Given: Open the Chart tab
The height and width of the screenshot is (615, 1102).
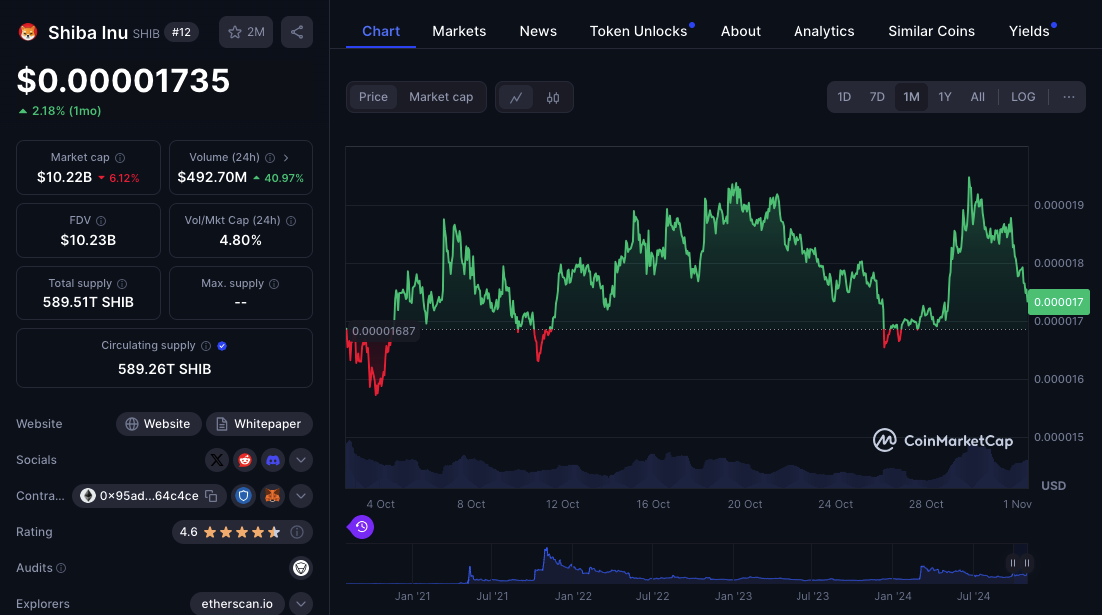Looking at the screenshot, I should tap(381, 32).
